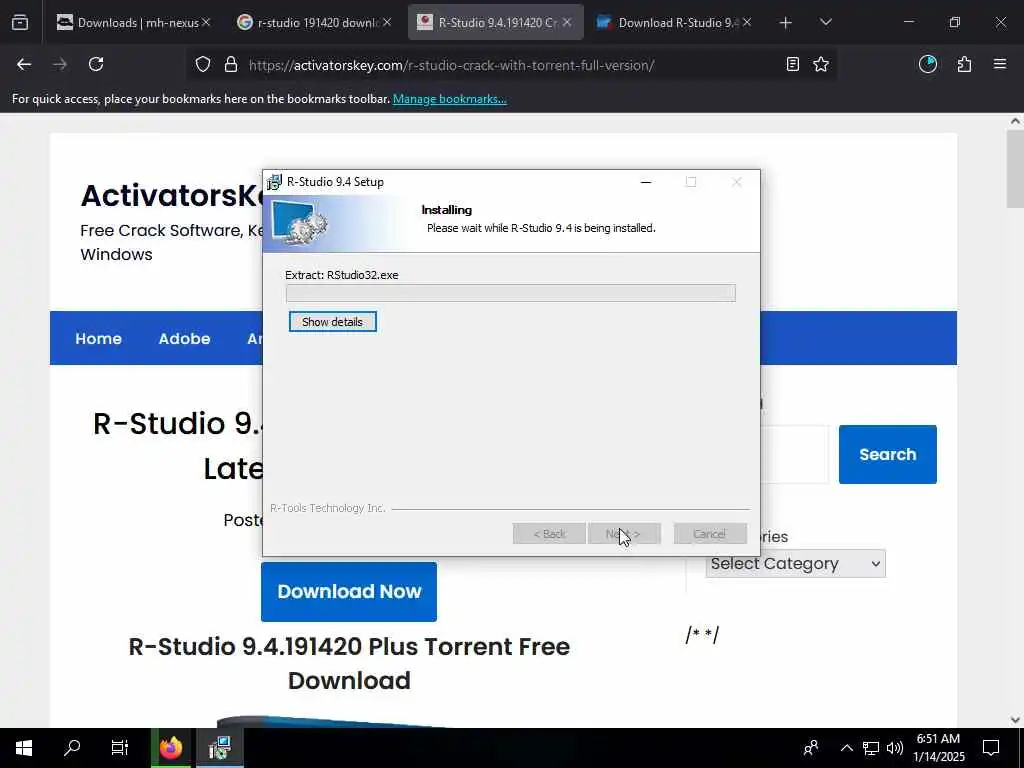Viewport: 1024px width, 768px height.
Task: Click the blue Search button
Action: coord(888,455)
